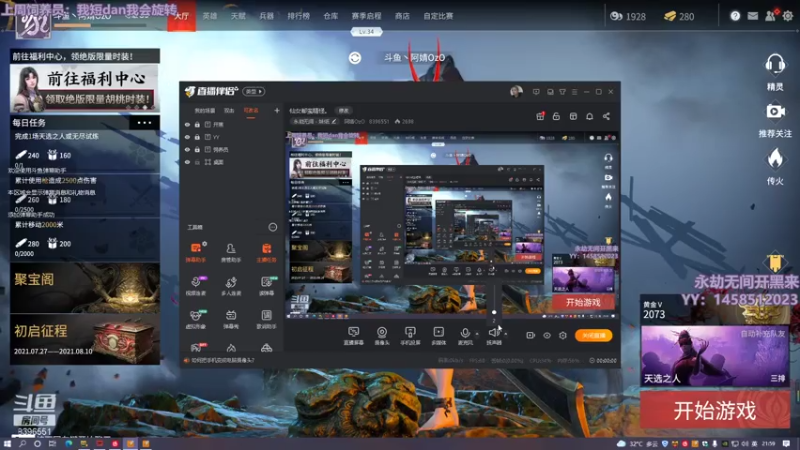The width and height of the screenshot is (800, 450).
Task: Open the 歌词助手 tool
Action: 266,319
